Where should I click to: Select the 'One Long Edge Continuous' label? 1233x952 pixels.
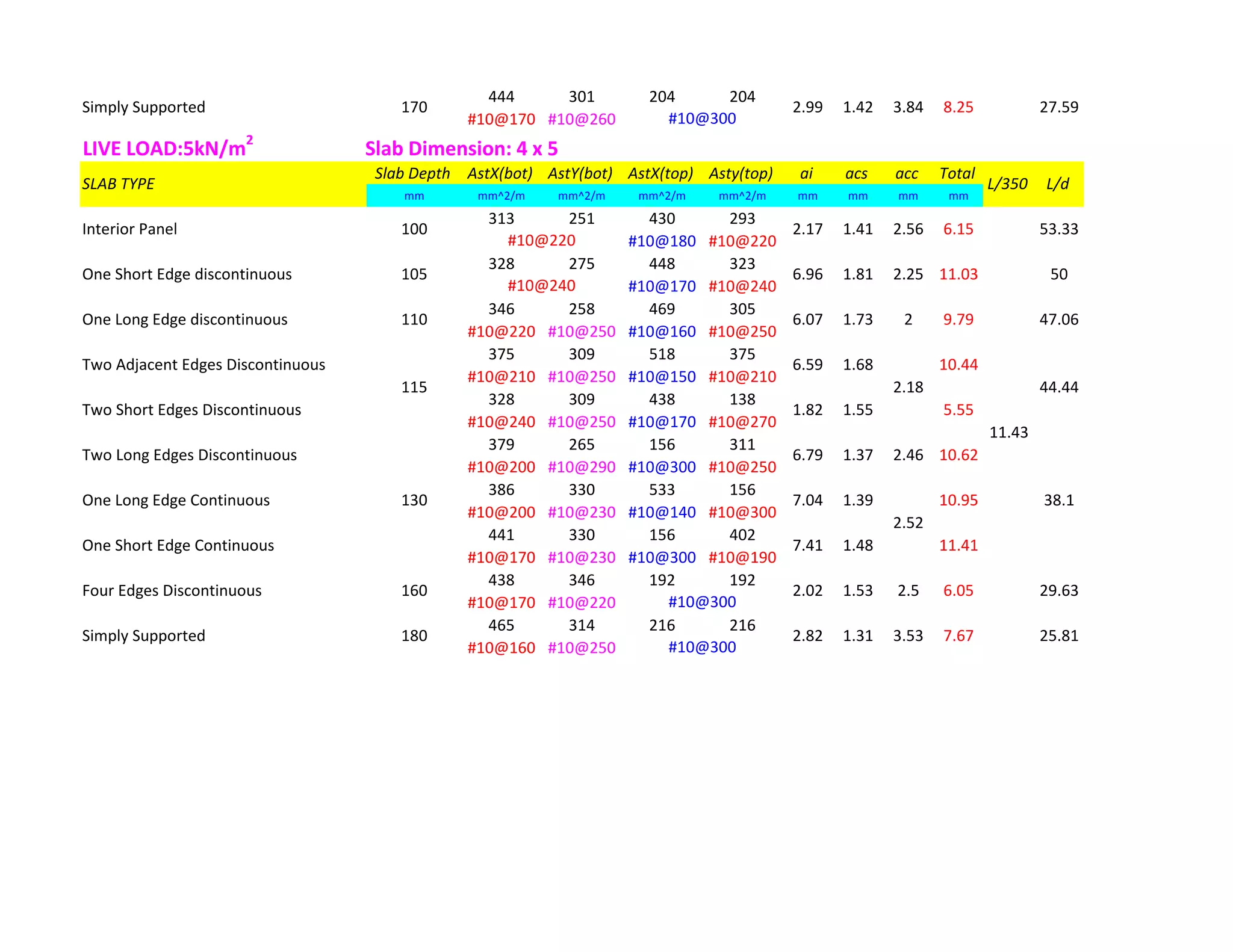point(176,500)
